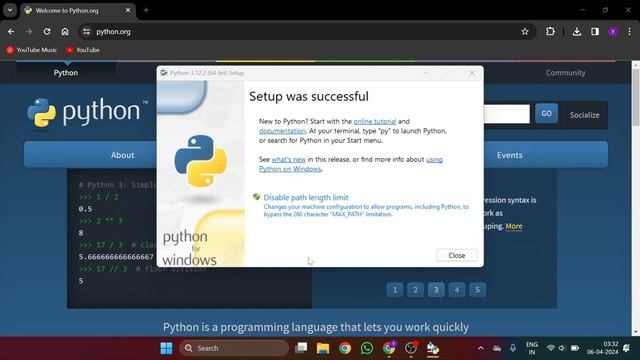Select the Welcome to Python.org tab
640x360 pixels.
click(x=78, y=11)
